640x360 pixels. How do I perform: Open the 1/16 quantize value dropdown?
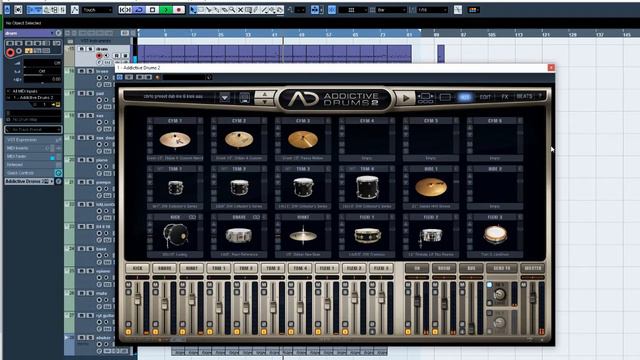(432, 9)
